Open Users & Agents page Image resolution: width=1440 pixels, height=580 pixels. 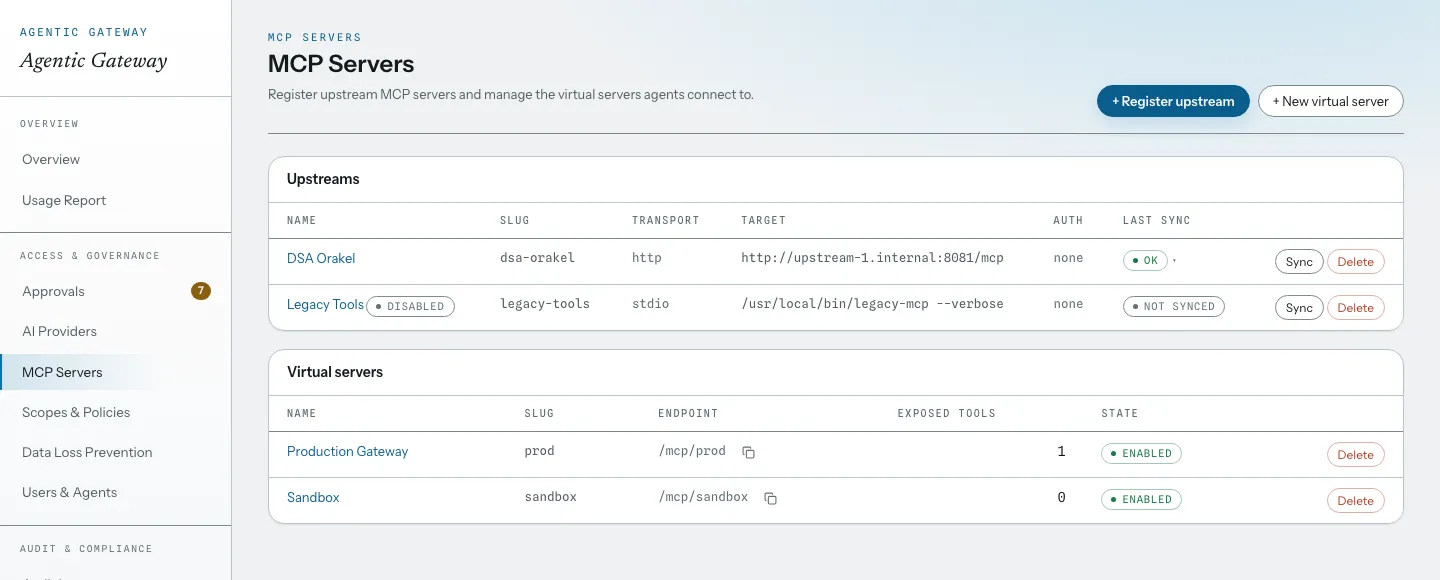[x=115, y=492]
